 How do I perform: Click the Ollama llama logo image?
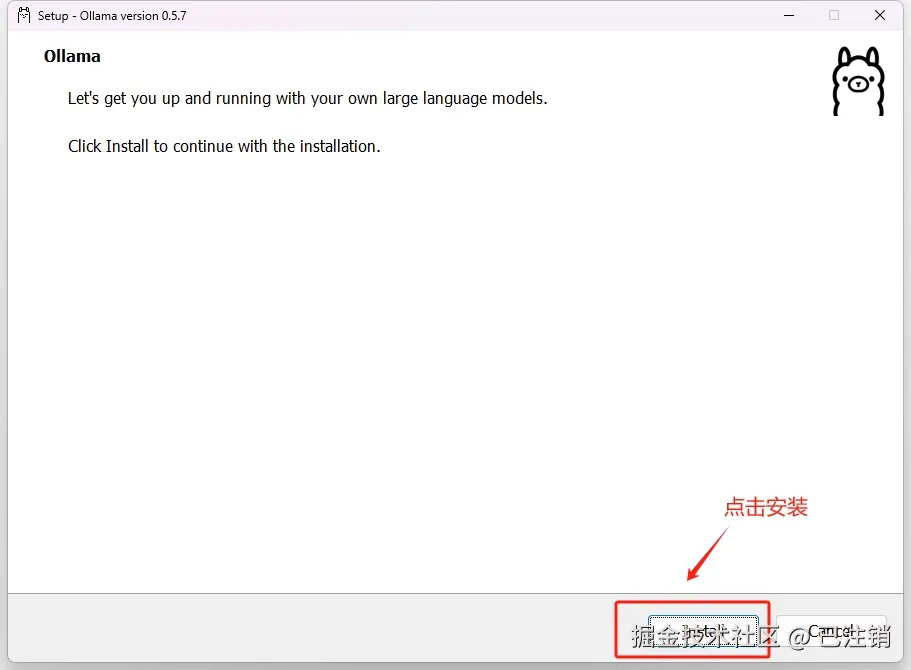[858, 81]
